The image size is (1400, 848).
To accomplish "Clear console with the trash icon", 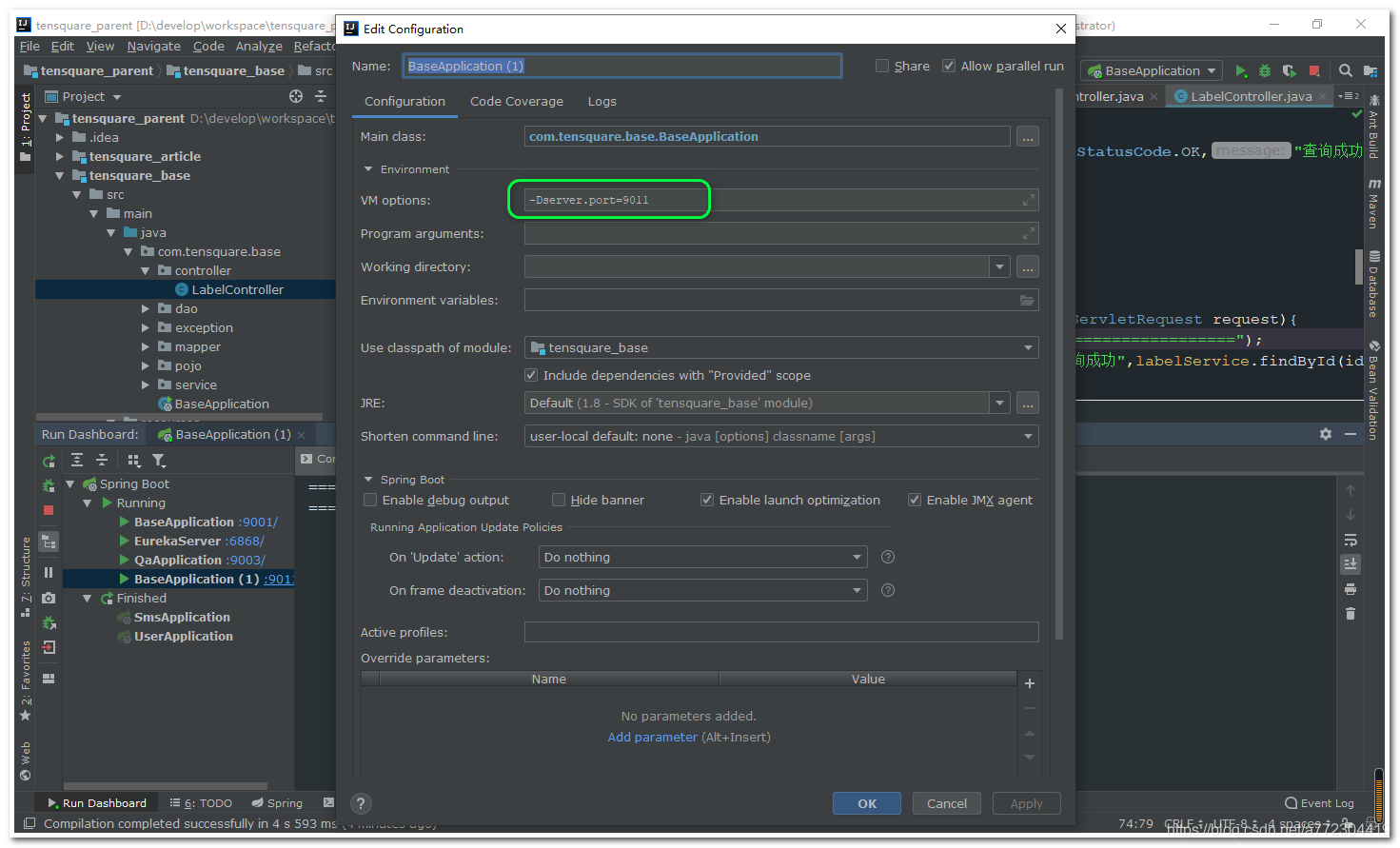I will pyautogui.click(x=1350, y=614).
